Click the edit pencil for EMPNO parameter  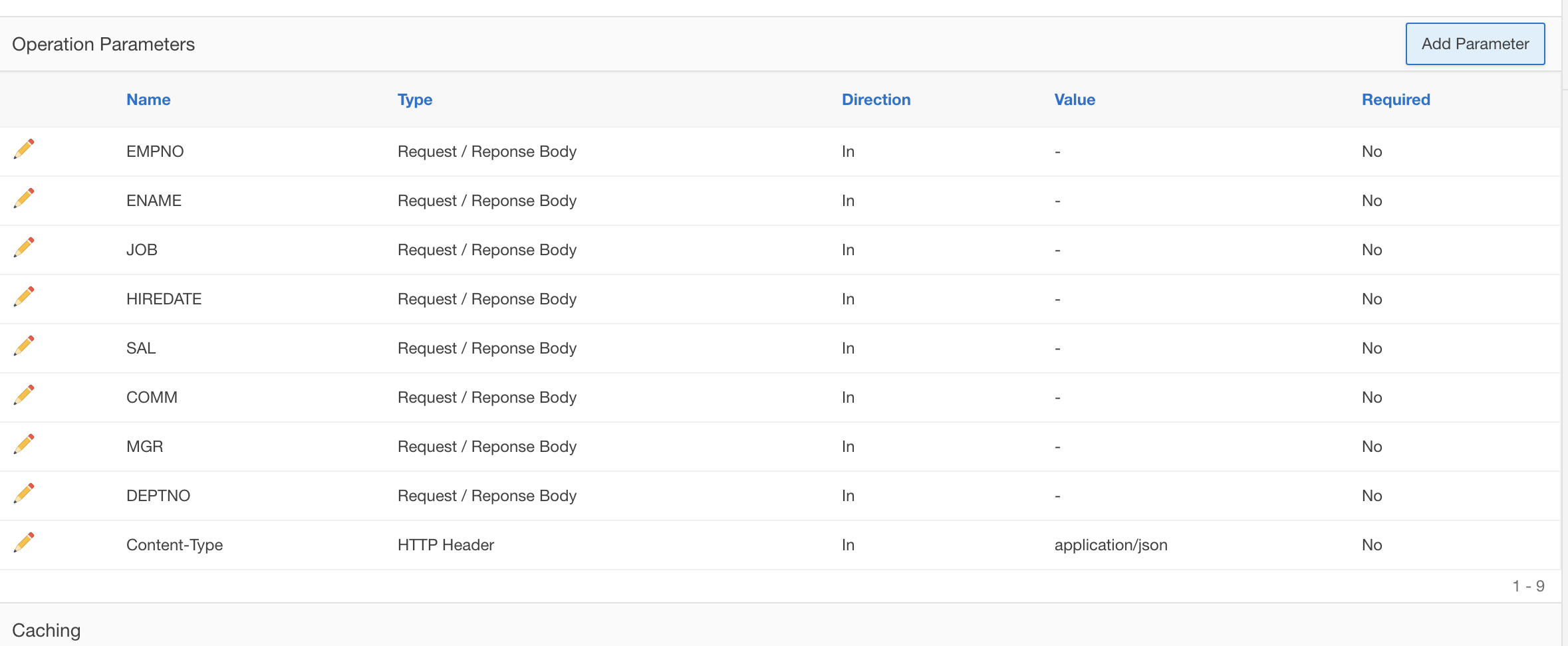tap(24, 149)
